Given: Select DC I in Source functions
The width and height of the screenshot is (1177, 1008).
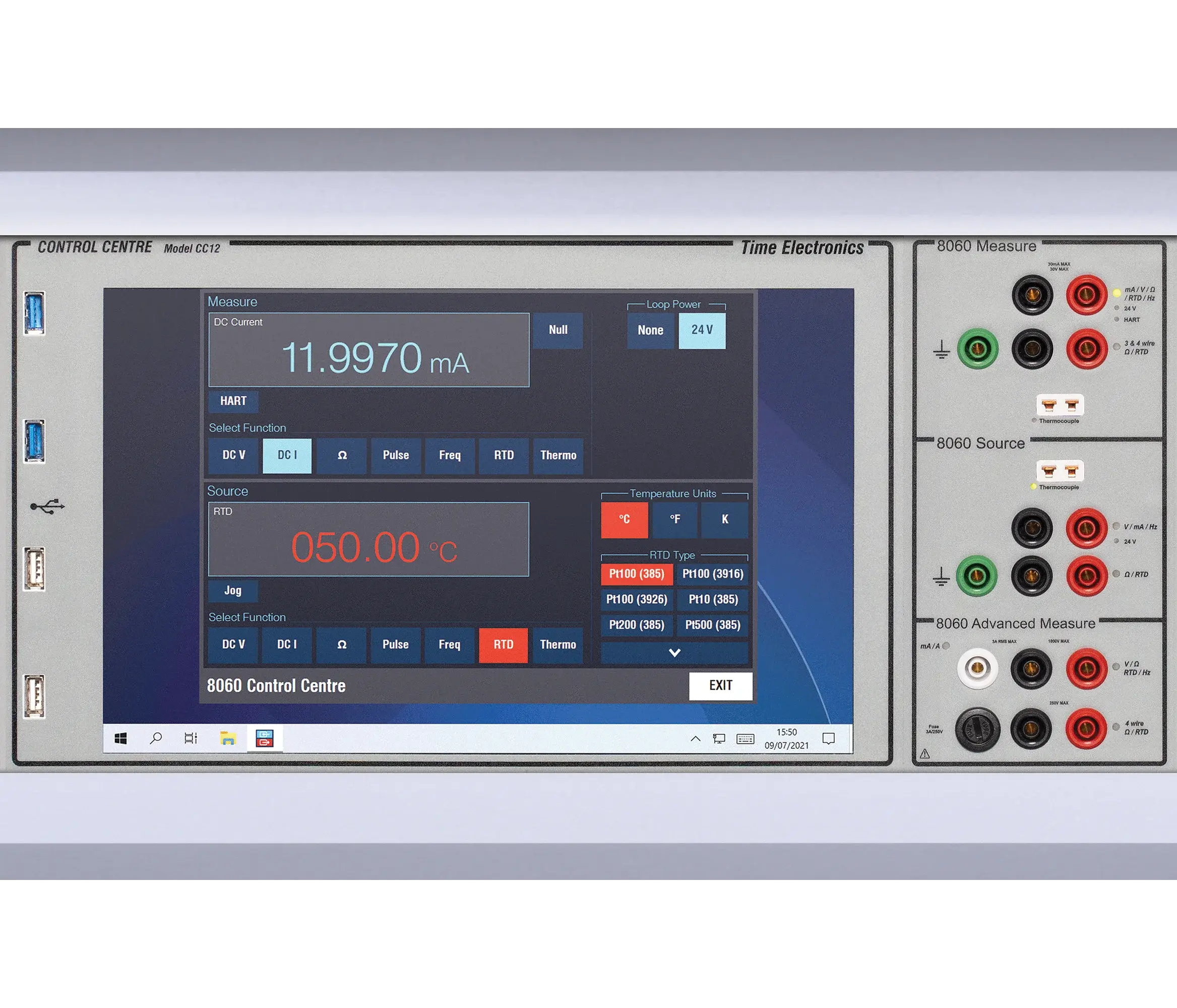Looking at the screenshot, I should [x=287, y=645].
